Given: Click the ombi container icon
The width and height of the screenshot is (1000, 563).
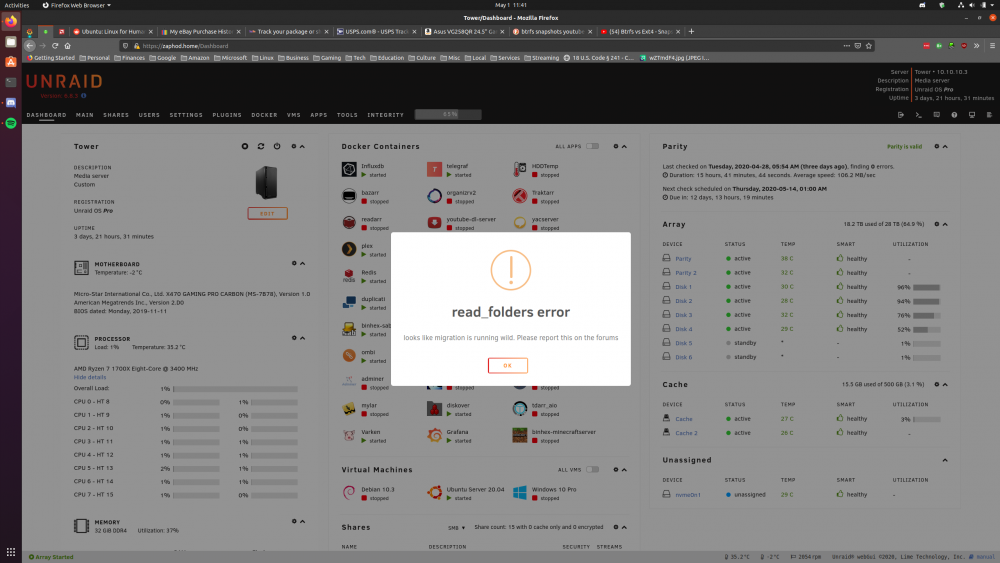Looking at the screenshot, I should [349, 355].
